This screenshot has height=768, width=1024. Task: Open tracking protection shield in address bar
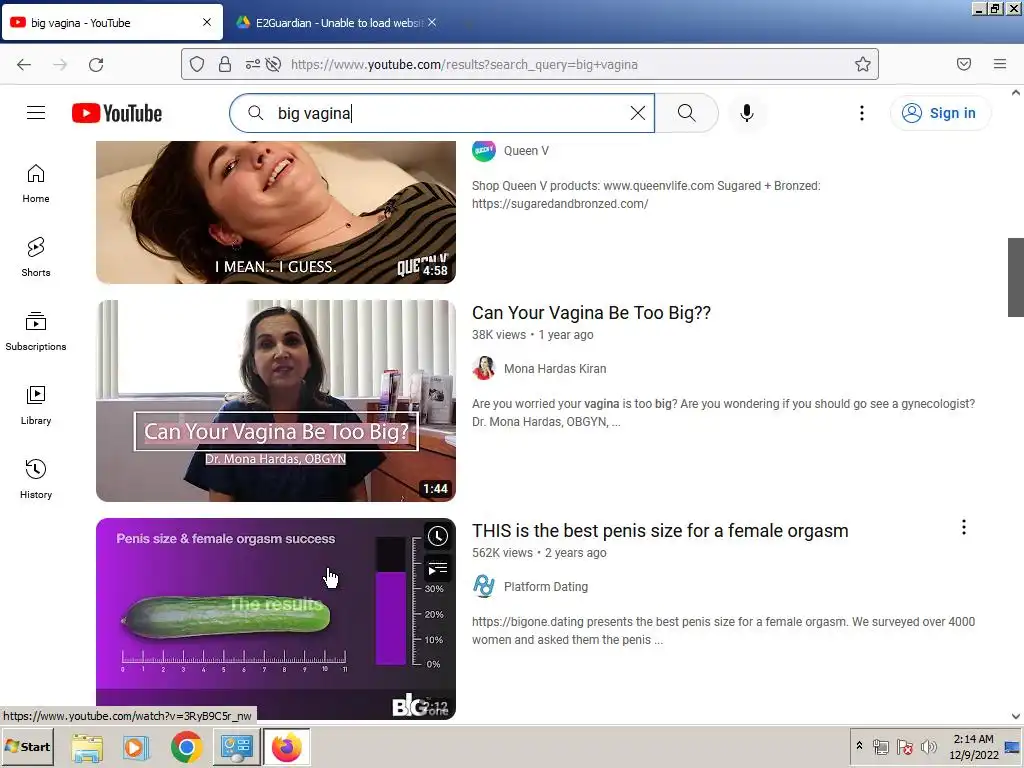coord(197,64)
